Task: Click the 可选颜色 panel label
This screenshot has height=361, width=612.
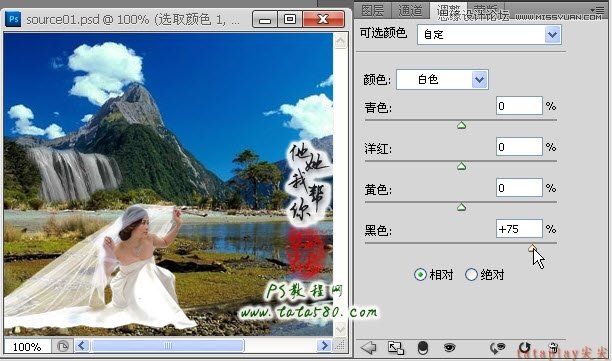Action: point(383,33)
